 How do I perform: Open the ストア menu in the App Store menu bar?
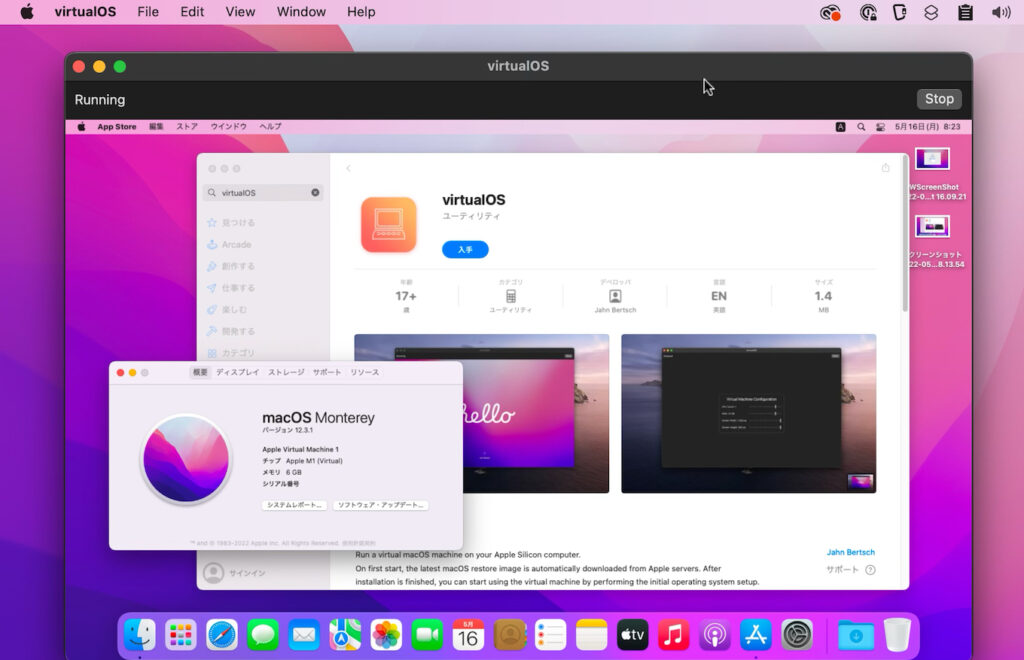pyautogui.click(x=186, y=127)
